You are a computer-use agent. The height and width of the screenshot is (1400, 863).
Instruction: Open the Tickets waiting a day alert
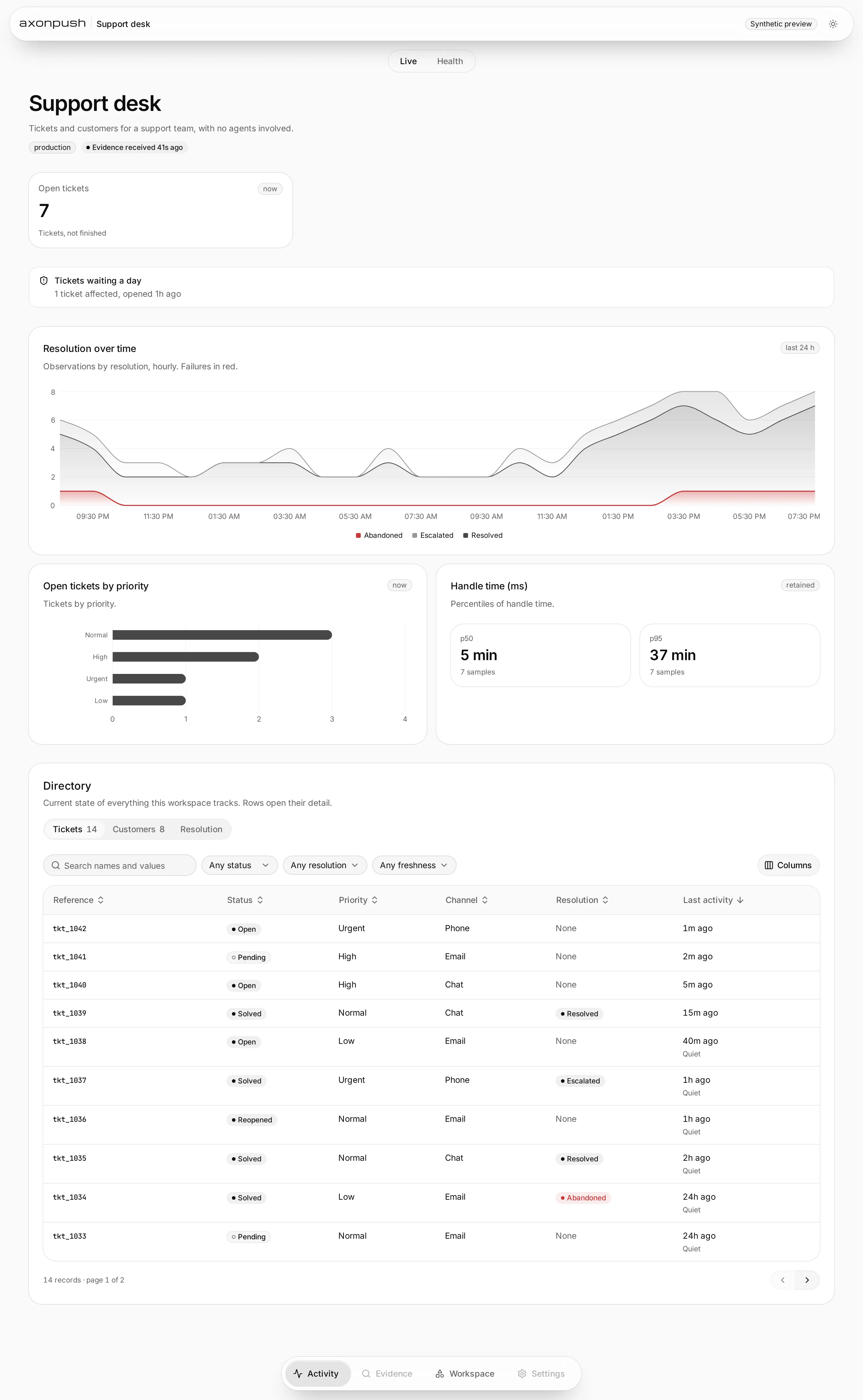coord(431,287)
